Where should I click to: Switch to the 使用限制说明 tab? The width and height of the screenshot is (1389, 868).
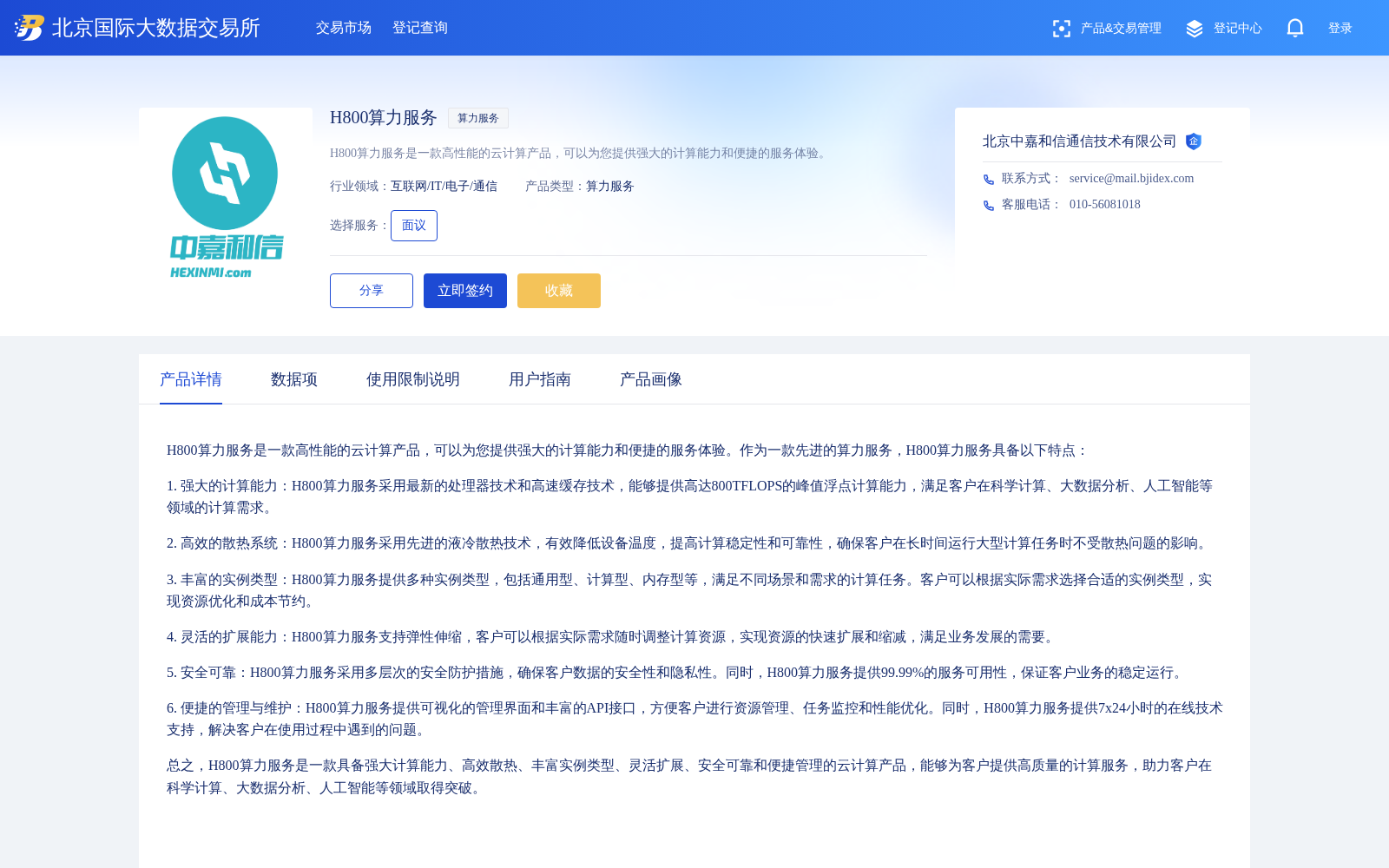click(x=413, y=379)
